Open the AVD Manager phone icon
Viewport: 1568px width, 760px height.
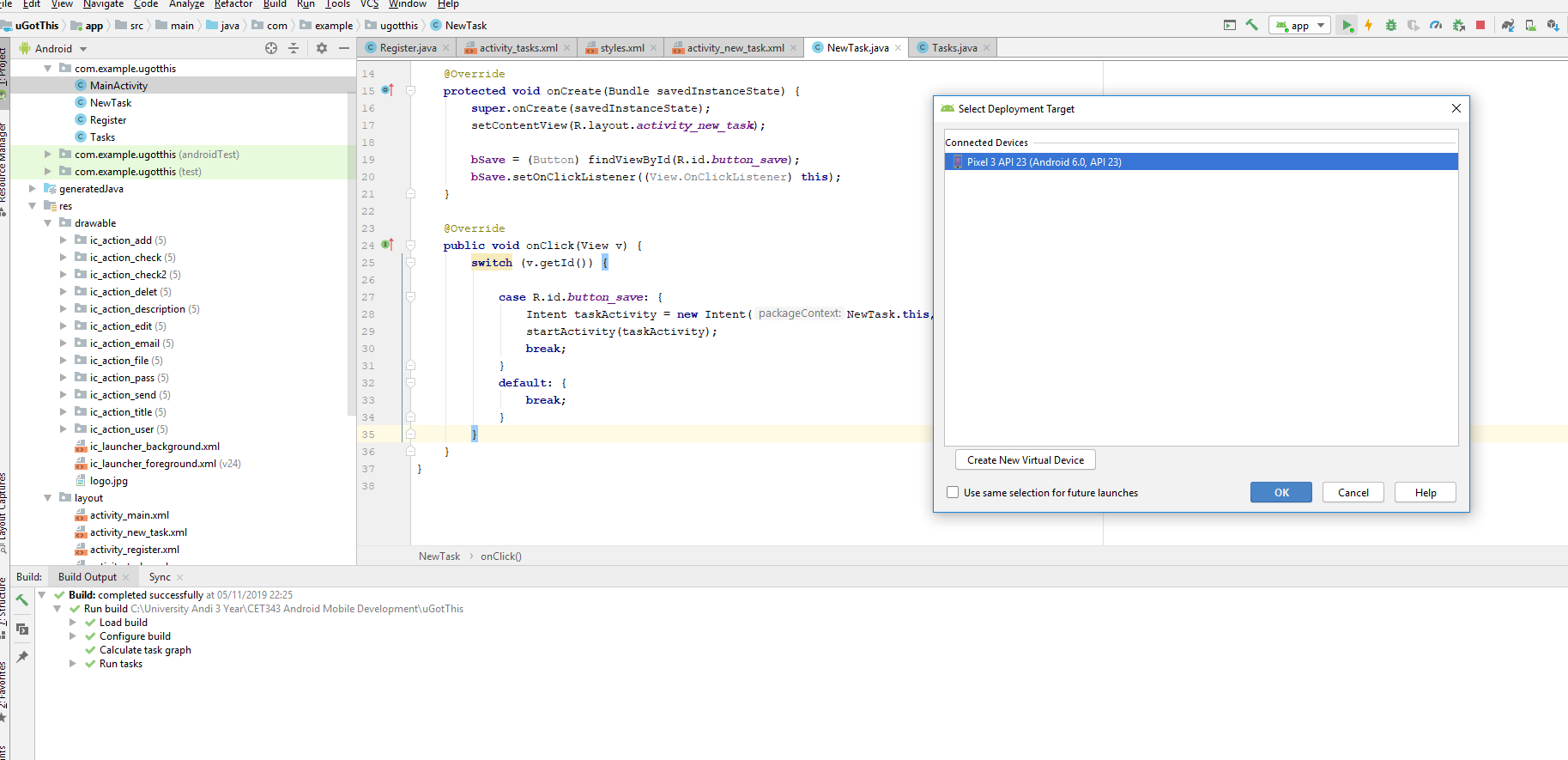click(x=1530, y=26)
